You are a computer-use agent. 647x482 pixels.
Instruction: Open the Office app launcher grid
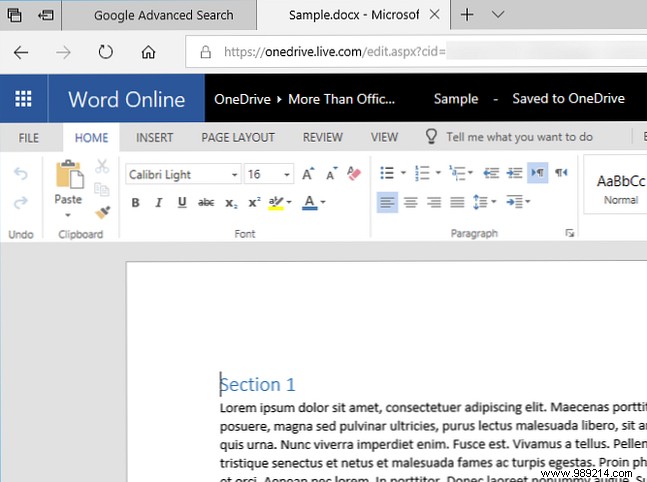(x=23, y=99)
